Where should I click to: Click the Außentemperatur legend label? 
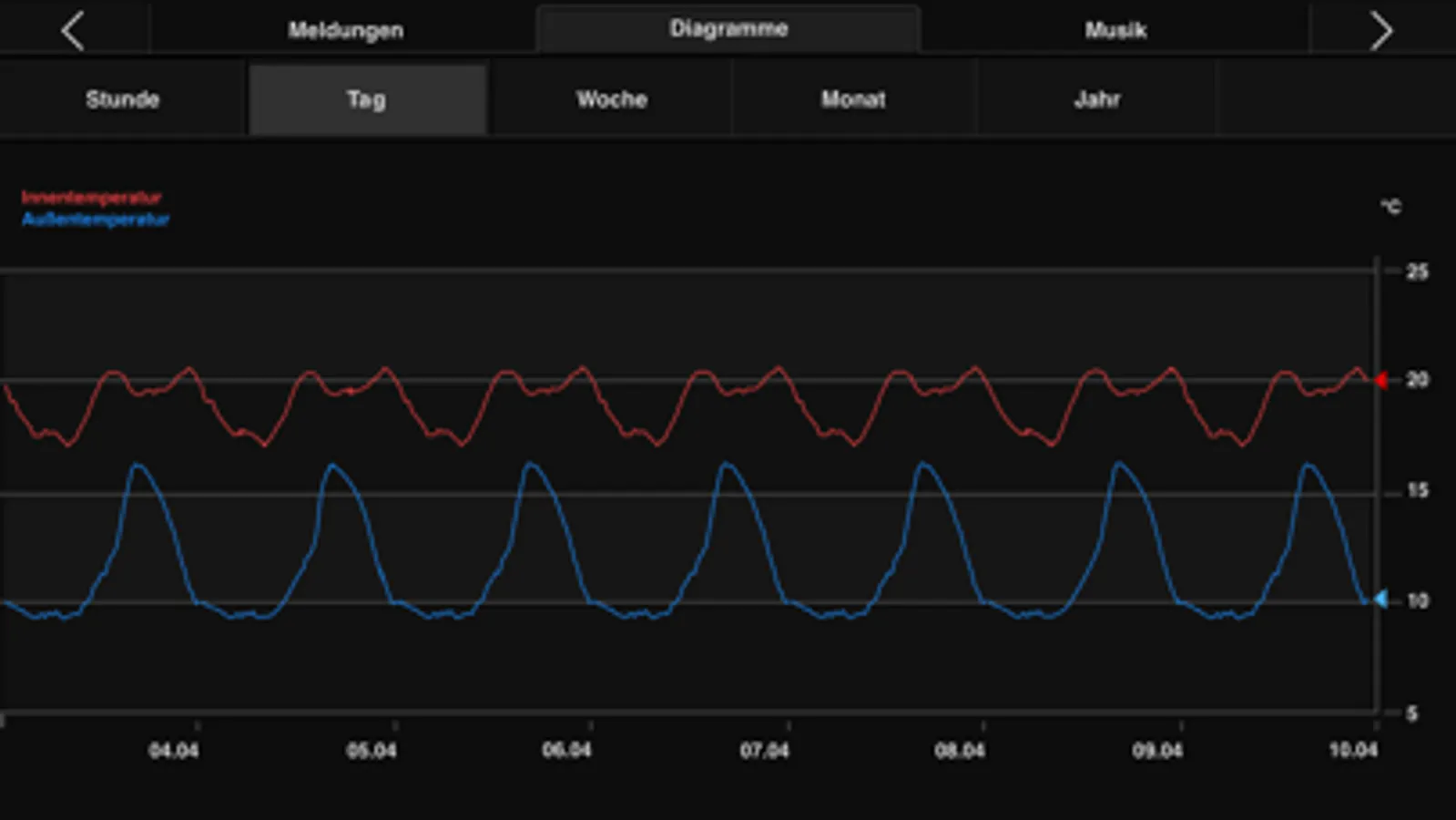[x=96, y=220]
